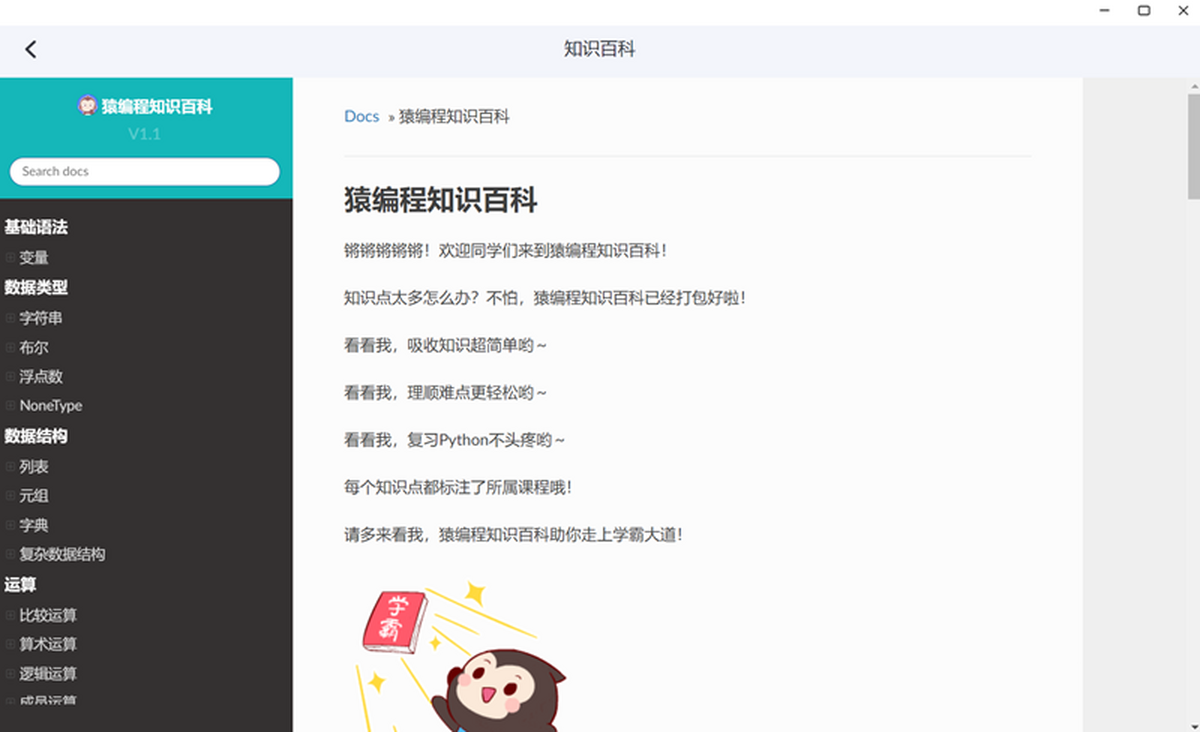This screenshot has height=732, width=1200.
Task: Click the monkey logo in sidebar header
Action: (87, 106)
